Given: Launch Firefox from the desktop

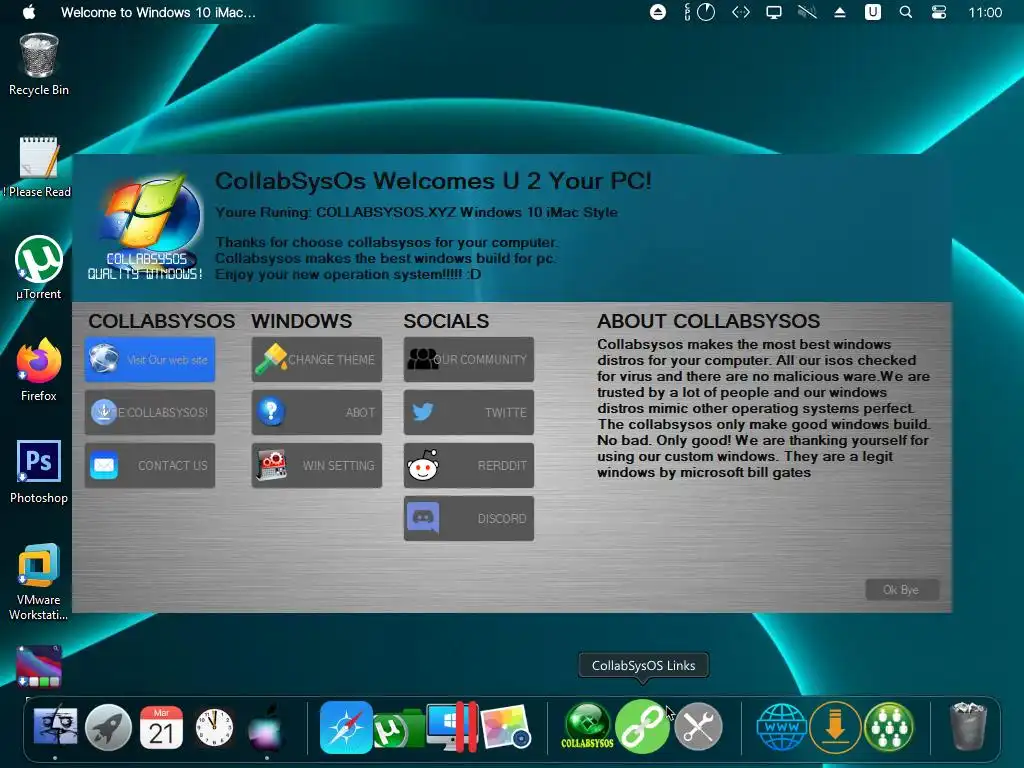Looking at the screenshot, I should (x=39, y=370).
